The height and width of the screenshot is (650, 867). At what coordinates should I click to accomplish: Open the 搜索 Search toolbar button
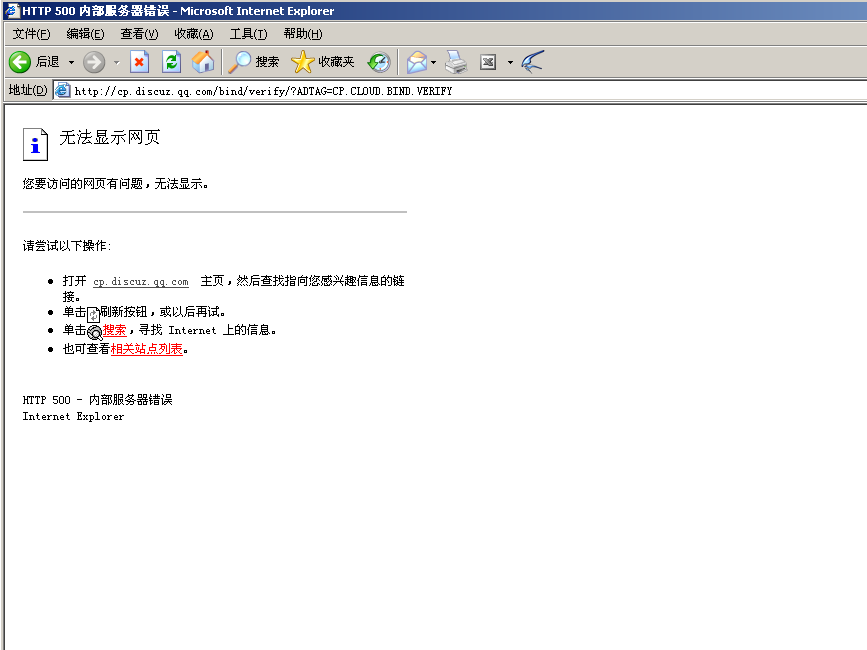pyautogui.click(x=254, y=62)
